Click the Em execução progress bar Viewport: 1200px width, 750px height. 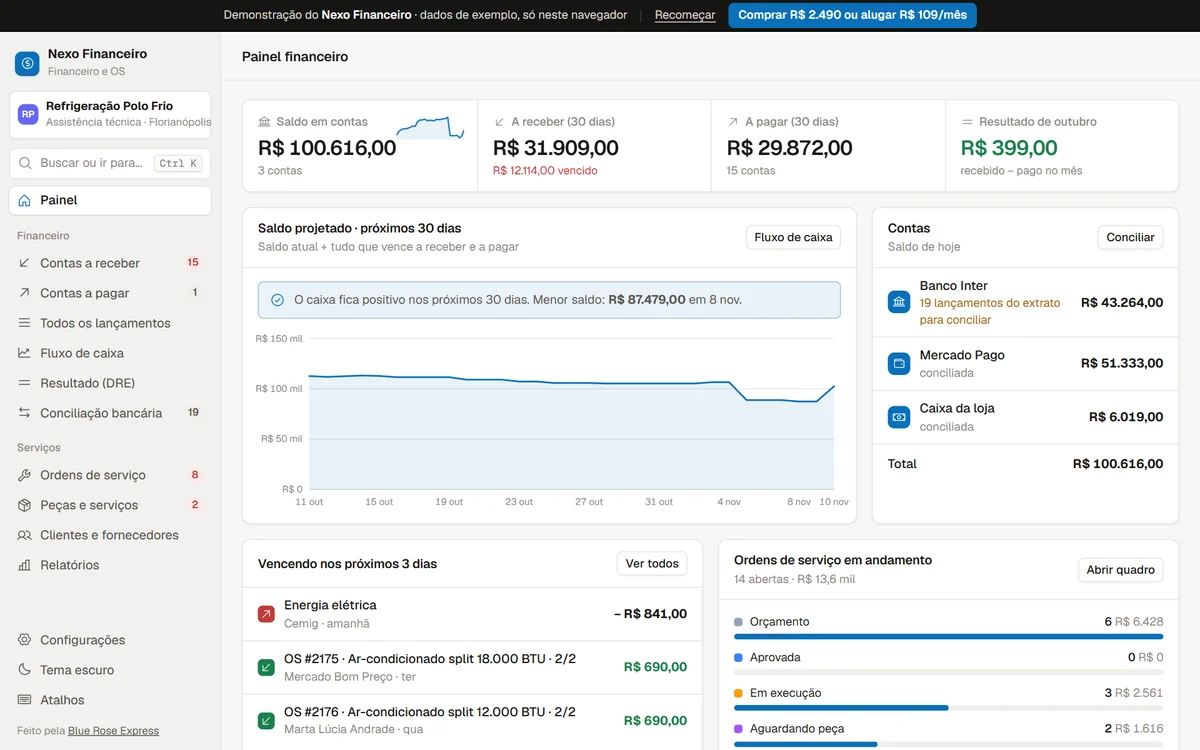click(948, 708)
